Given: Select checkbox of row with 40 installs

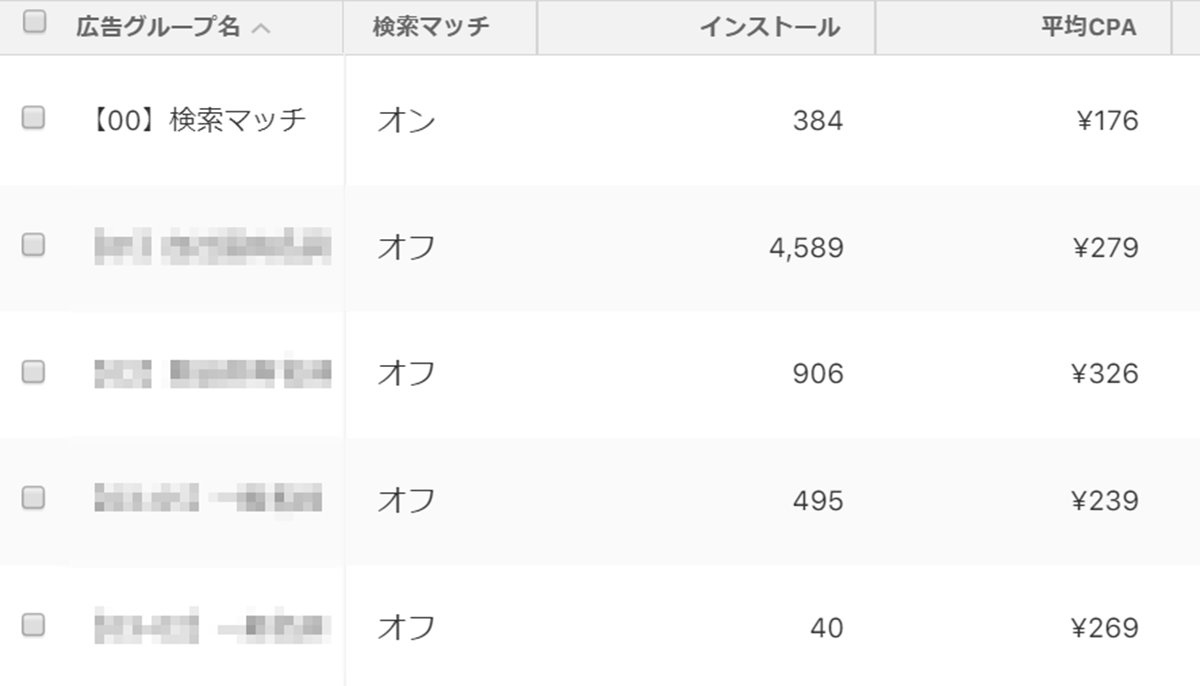Looking at the screenshot, I should pos(34,626).
